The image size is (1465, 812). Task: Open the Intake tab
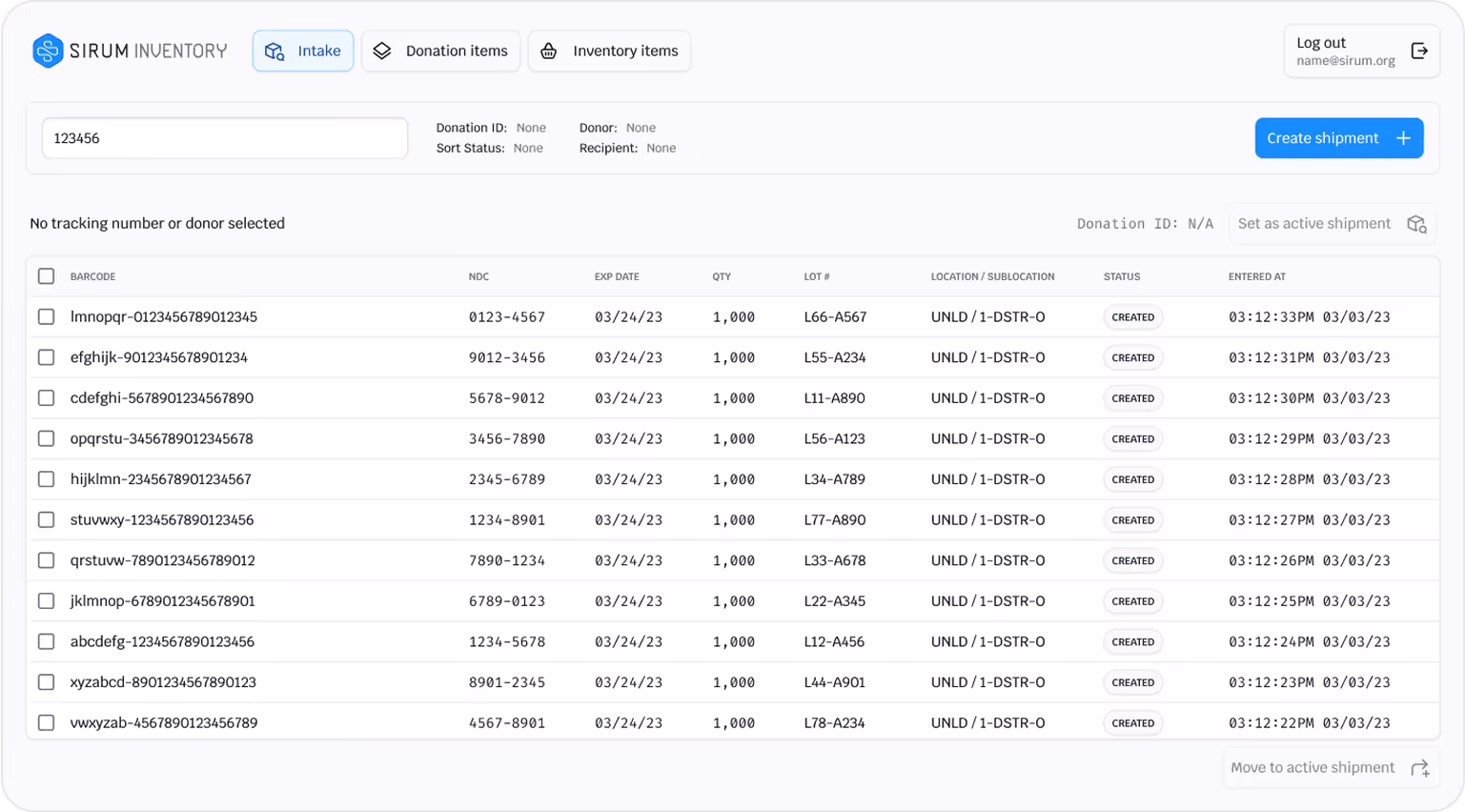tap(303, 51)
